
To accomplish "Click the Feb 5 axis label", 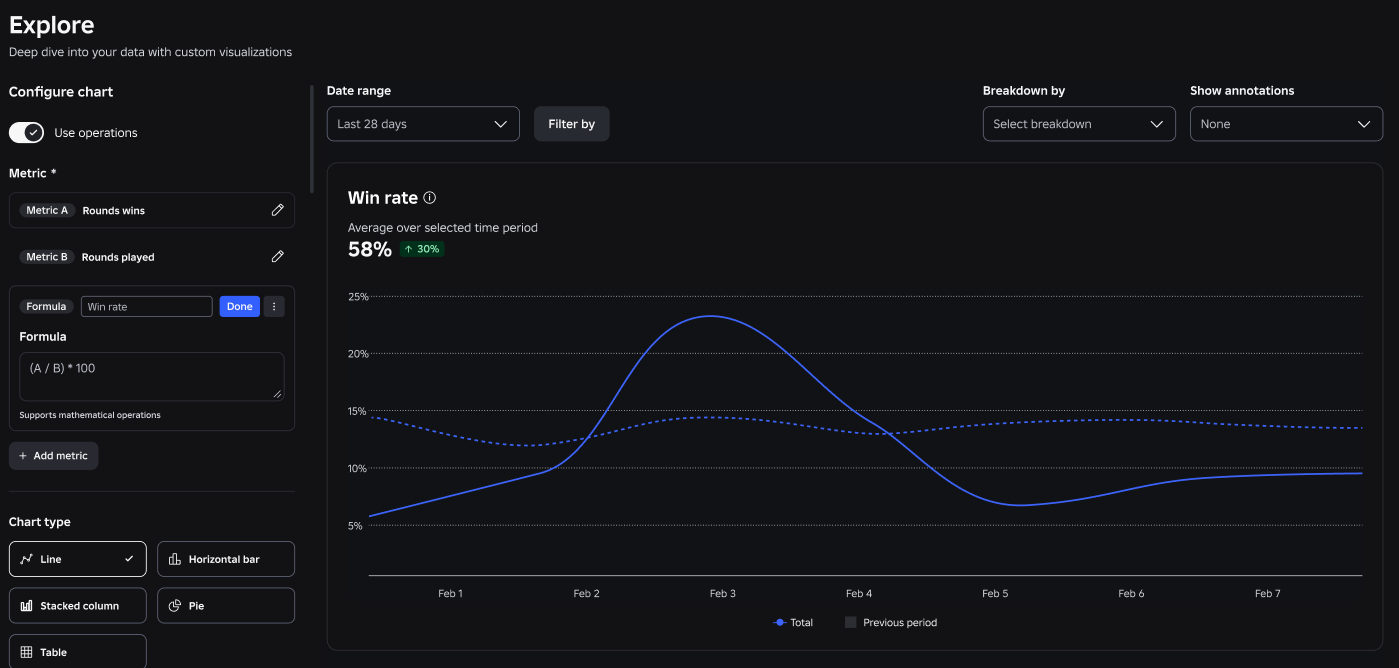I will coord(995,594).
